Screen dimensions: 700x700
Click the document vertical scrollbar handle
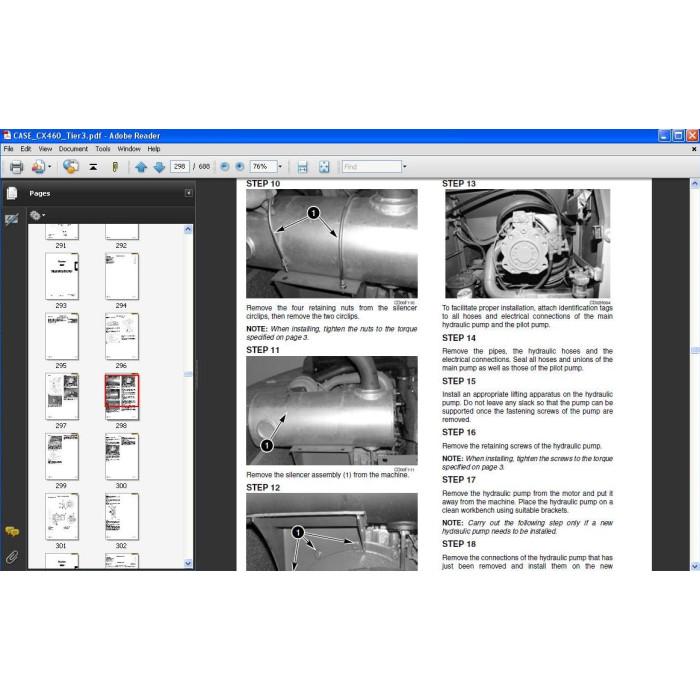click(695, 351)
